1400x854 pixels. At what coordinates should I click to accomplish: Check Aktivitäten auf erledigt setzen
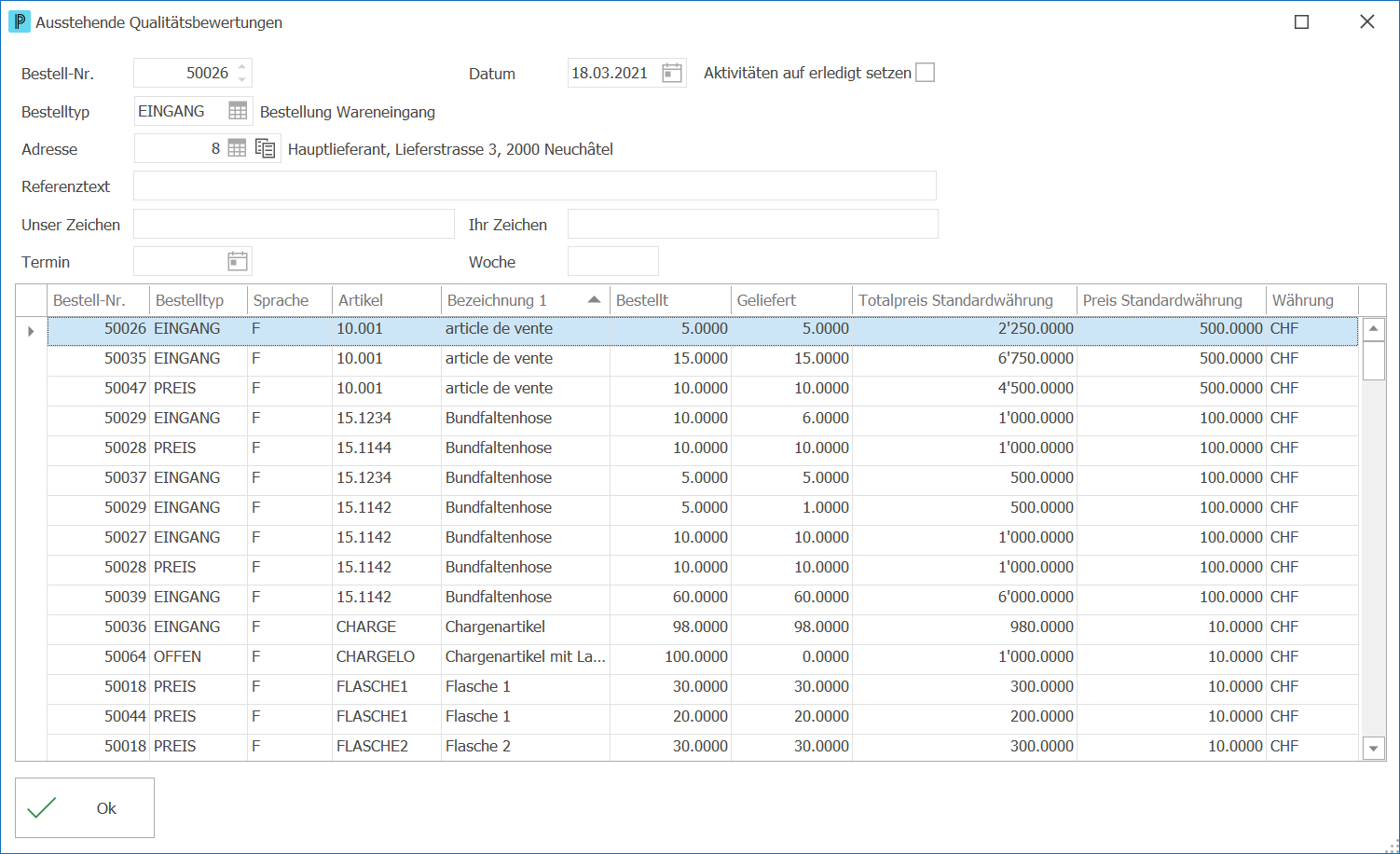(x=925, y=73)
